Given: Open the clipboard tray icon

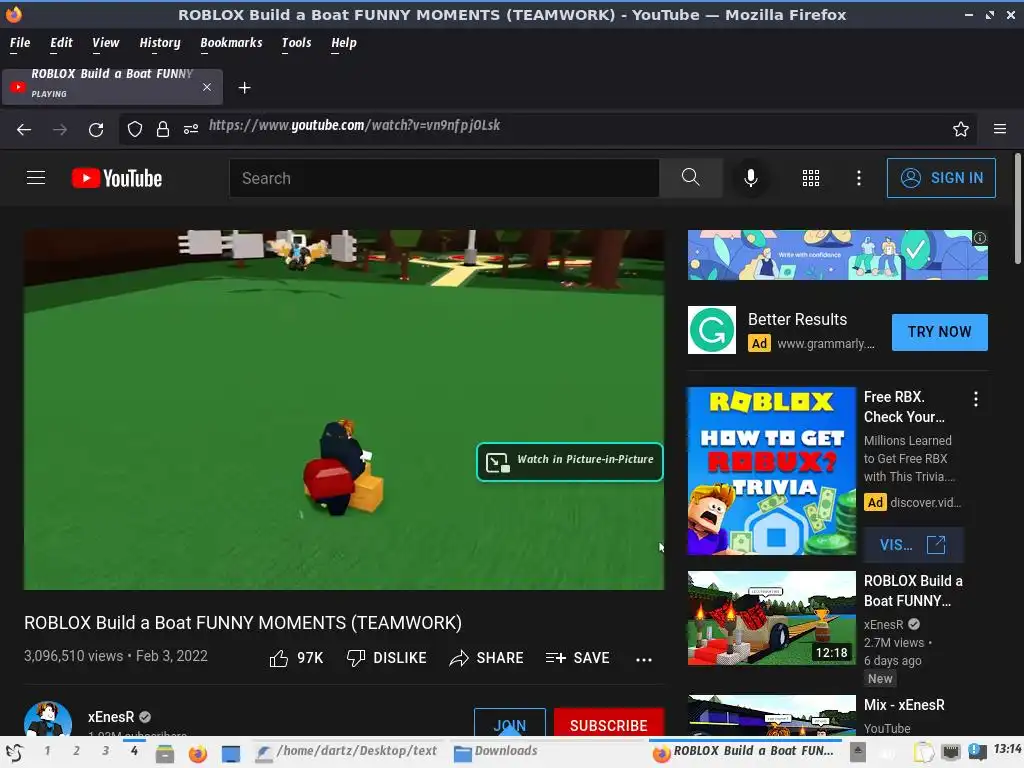Looking at the screenshot, I should pyautogui.click(x=923, y=753).
